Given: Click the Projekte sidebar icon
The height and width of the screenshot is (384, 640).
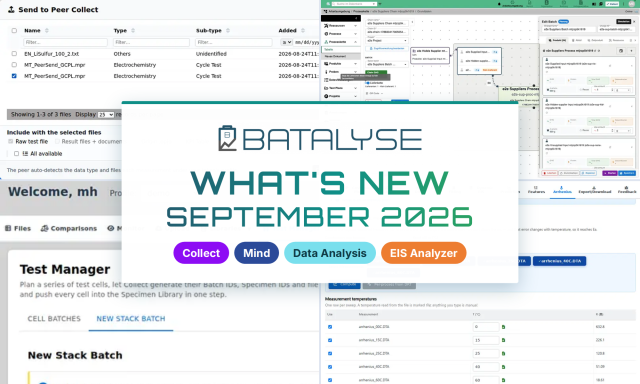Looking at the screenshot, I should [x=326, y=96].
